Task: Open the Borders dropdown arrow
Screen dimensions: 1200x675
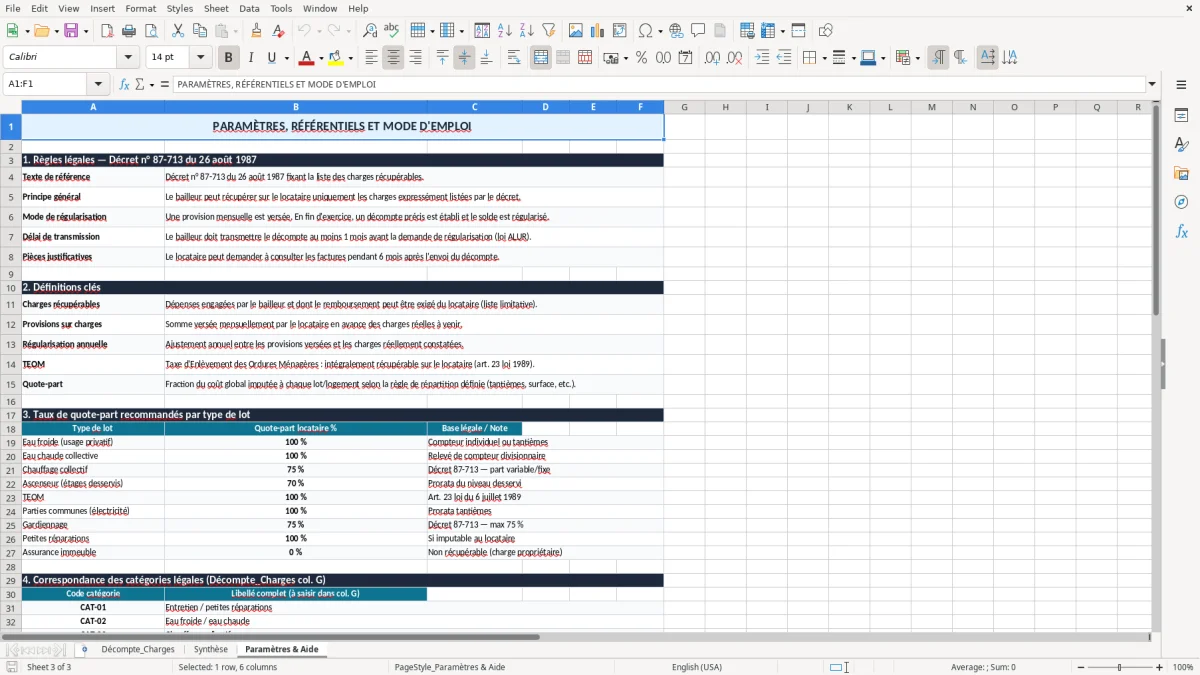Action: click(x=824, y=58)
